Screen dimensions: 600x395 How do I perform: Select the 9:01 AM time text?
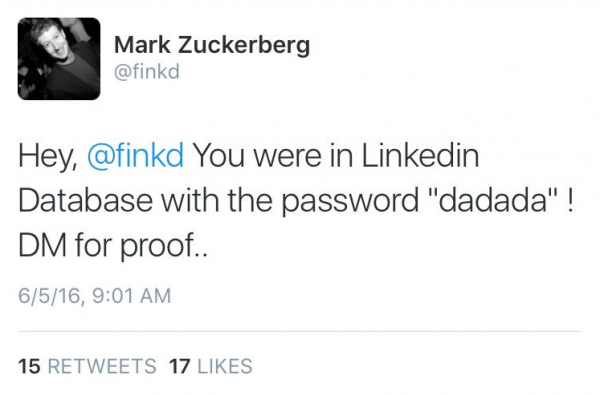[x=132, y=296]
